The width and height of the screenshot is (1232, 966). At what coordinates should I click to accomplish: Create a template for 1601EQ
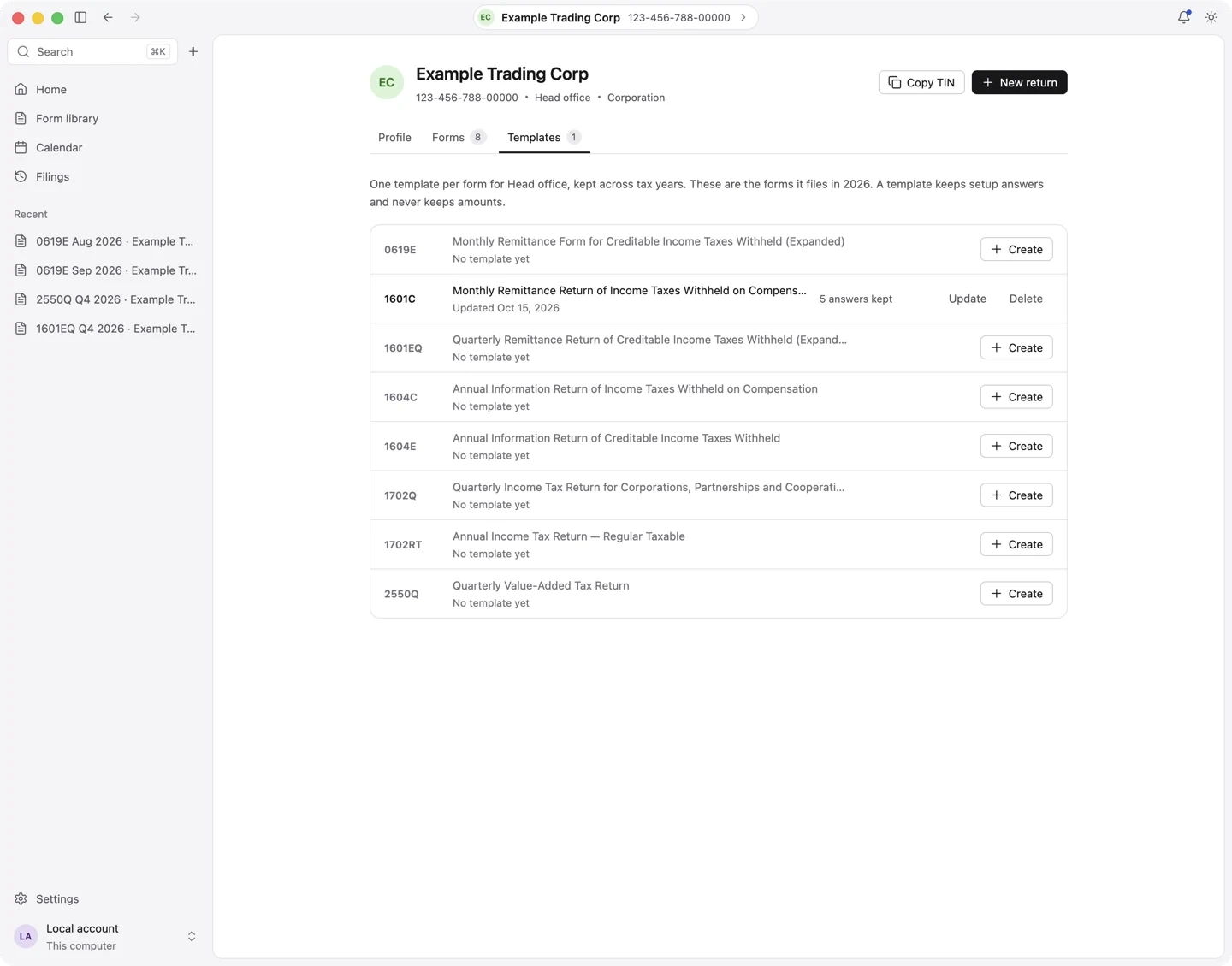[x=1016, y=347]
